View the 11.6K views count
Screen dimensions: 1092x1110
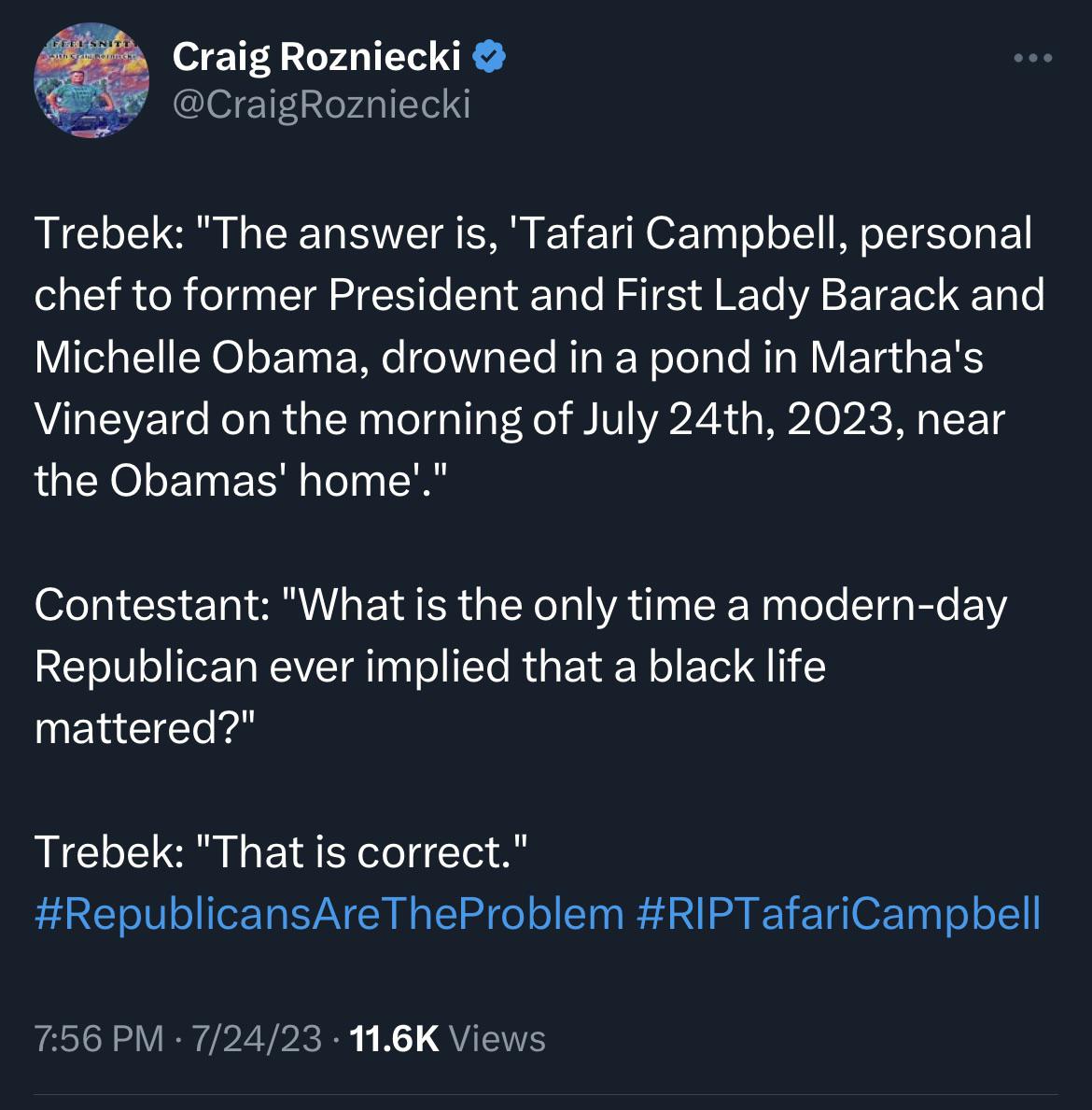(x=394, y=1038)
